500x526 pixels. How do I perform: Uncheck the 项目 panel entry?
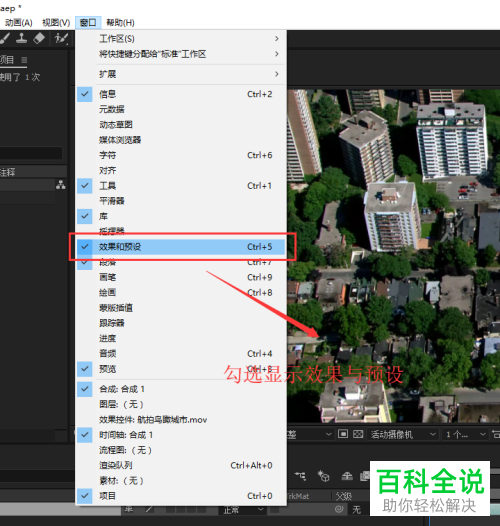pyautogui.click(x=181, y=496)
